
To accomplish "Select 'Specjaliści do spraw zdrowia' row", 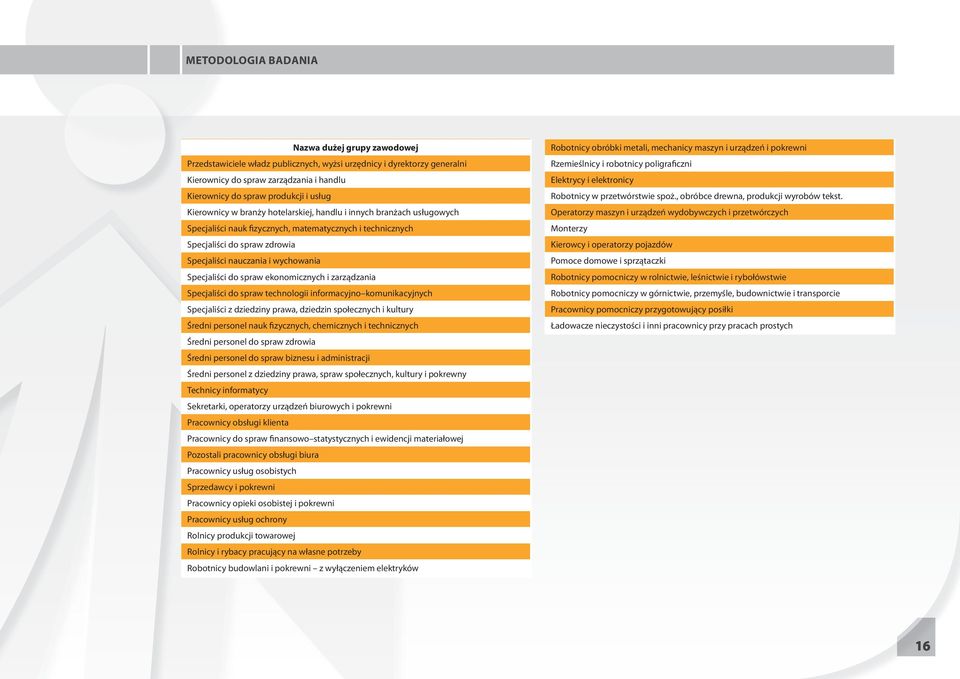I will pos(355,244).
